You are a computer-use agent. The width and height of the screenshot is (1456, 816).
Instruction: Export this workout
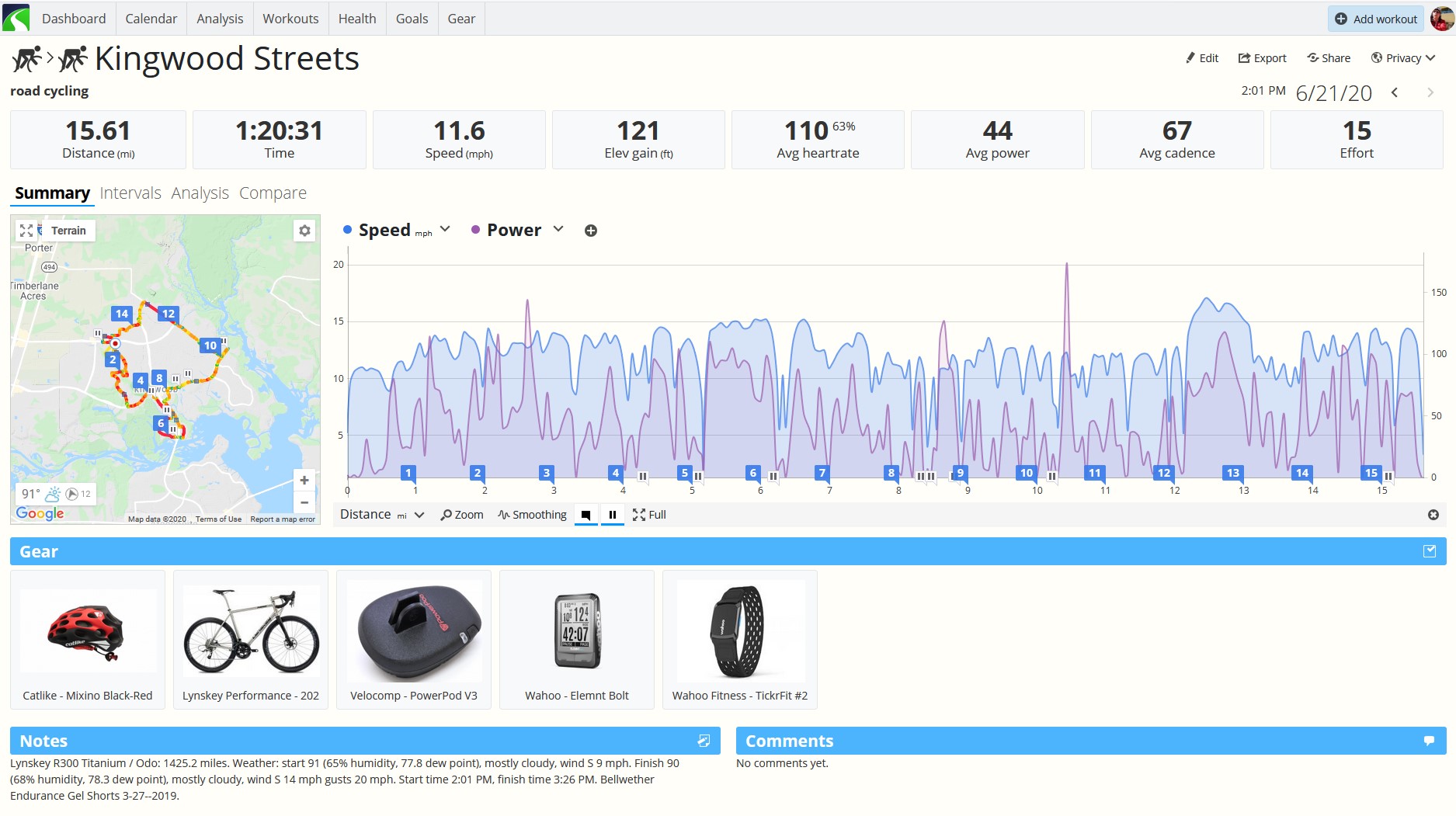[1262, 58]
